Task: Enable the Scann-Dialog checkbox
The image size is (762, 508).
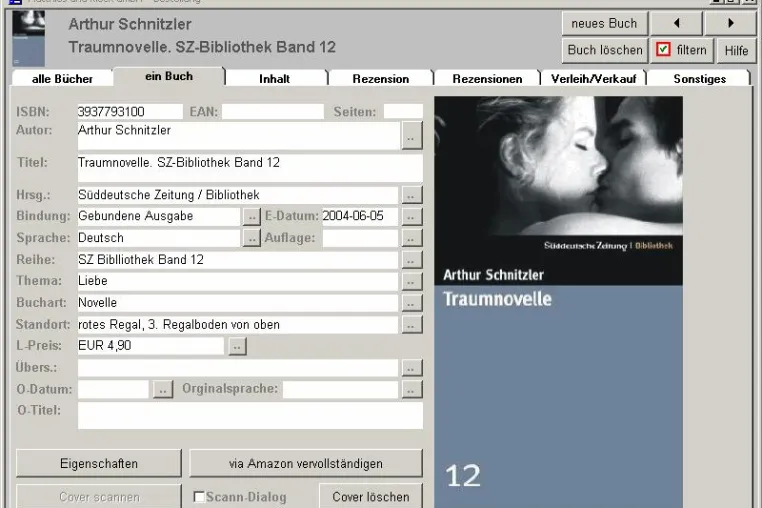Action: pyautogui.click(x=199, y=497)
